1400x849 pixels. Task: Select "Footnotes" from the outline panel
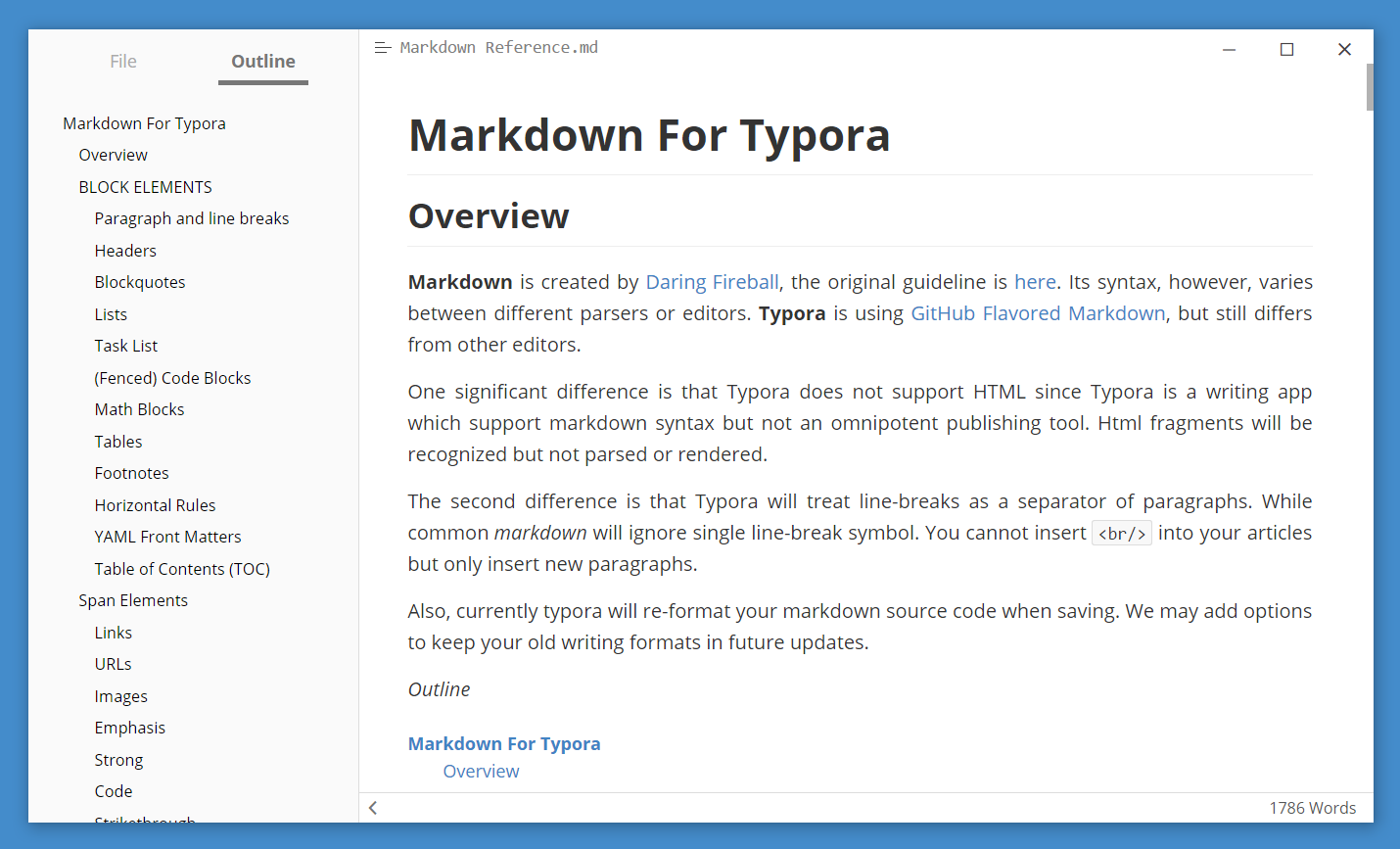[131, 472]
